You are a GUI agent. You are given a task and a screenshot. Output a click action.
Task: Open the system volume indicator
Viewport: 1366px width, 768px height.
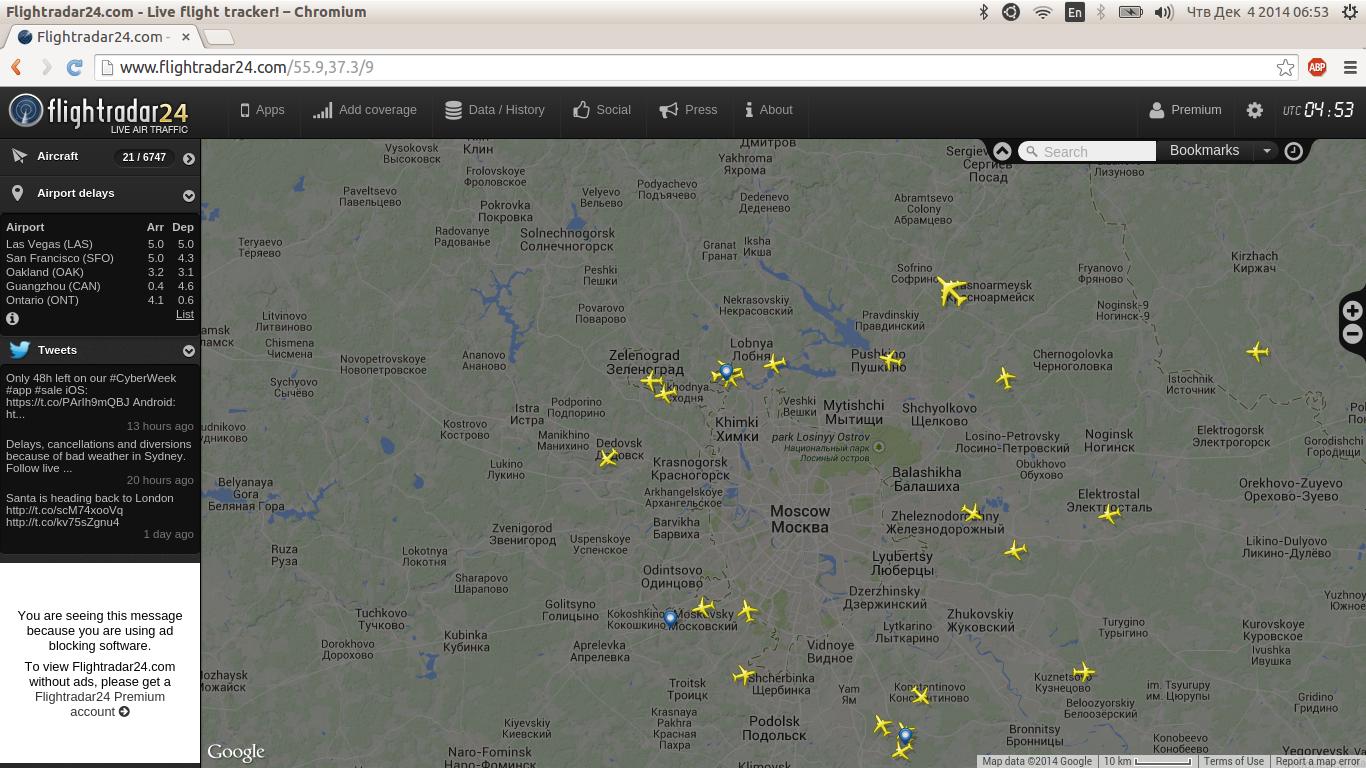[x=1164, y=12]
